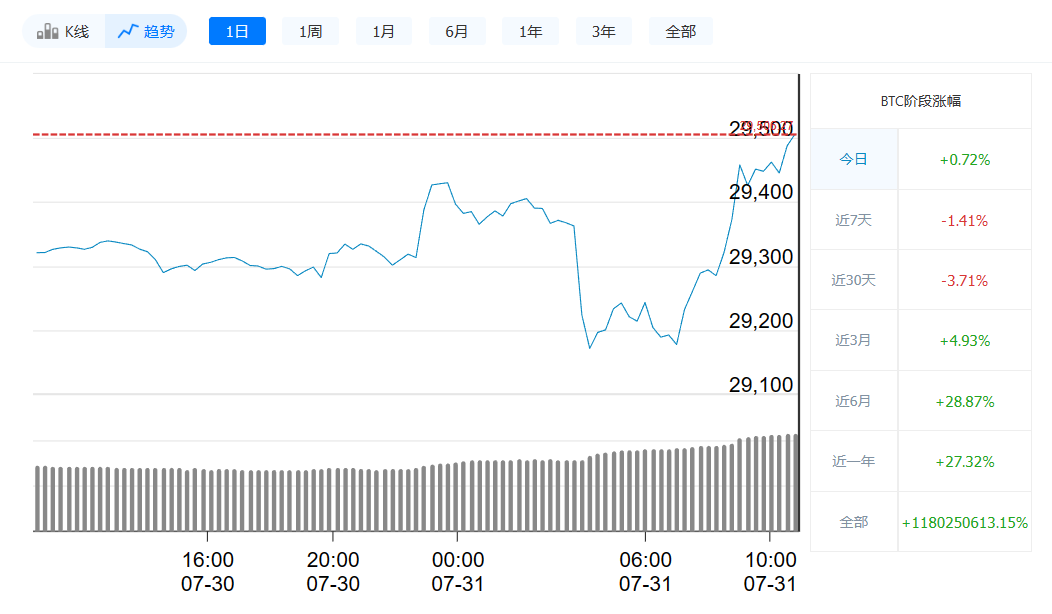The image size is (1052, 614).
Task: Click the 近6月 +28.87% value
Action: (x=965, y=401)
